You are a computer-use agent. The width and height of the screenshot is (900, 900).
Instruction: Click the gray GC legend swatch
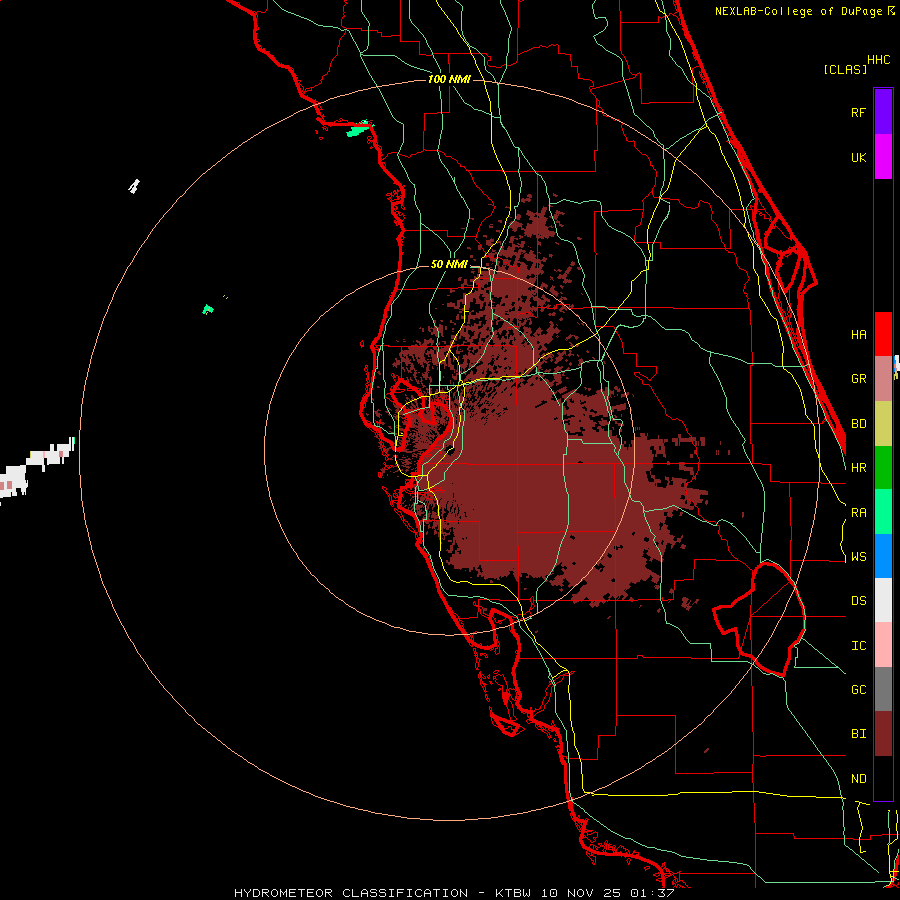click(x=883, y=689)
